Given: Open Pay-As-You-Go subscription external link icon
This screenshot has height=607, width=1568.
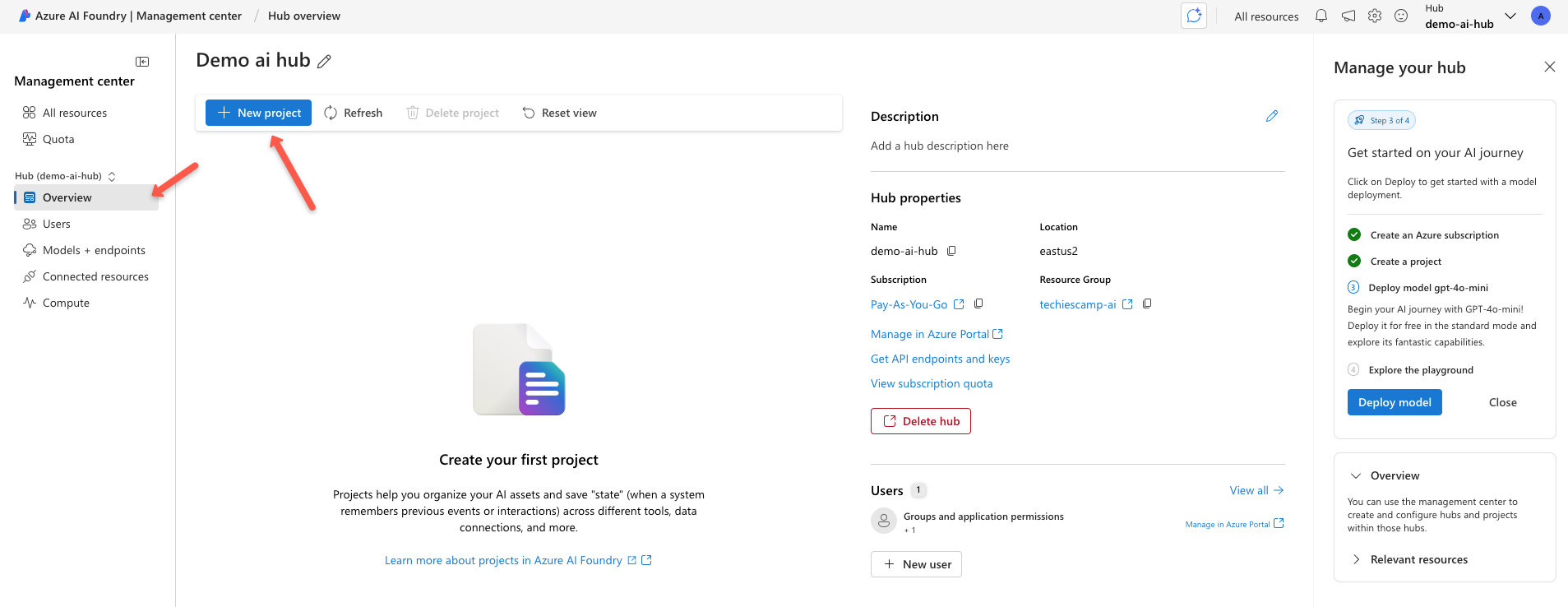Looking at the screenshot, I should click(959, 304).
